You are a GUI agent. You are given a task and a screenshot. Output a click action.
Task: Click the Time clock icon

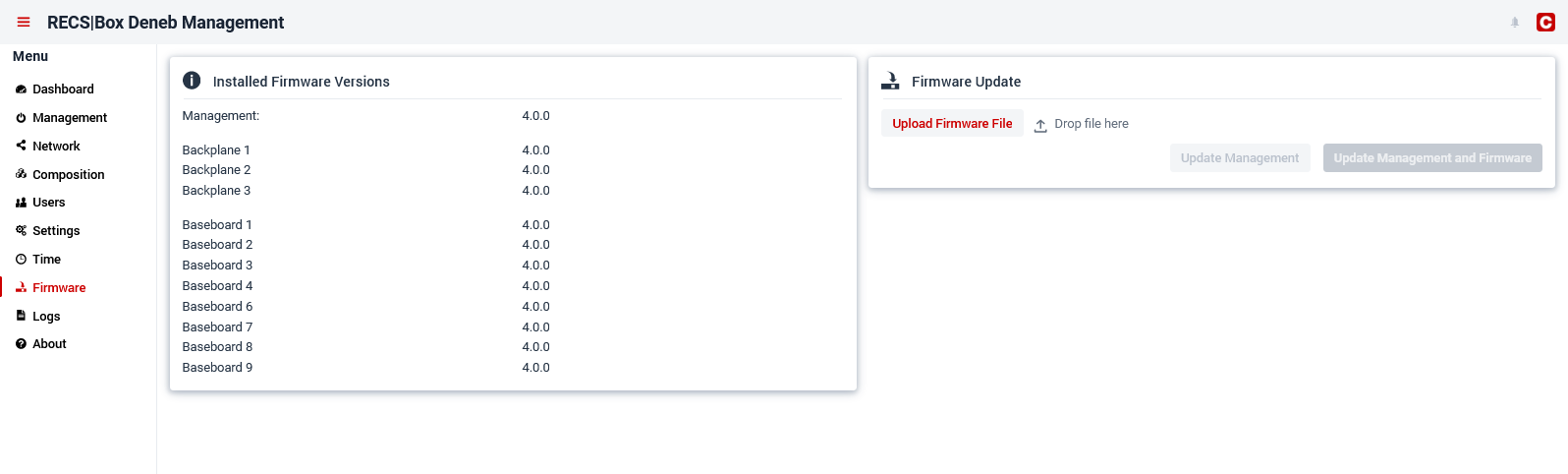coord(21,260)
